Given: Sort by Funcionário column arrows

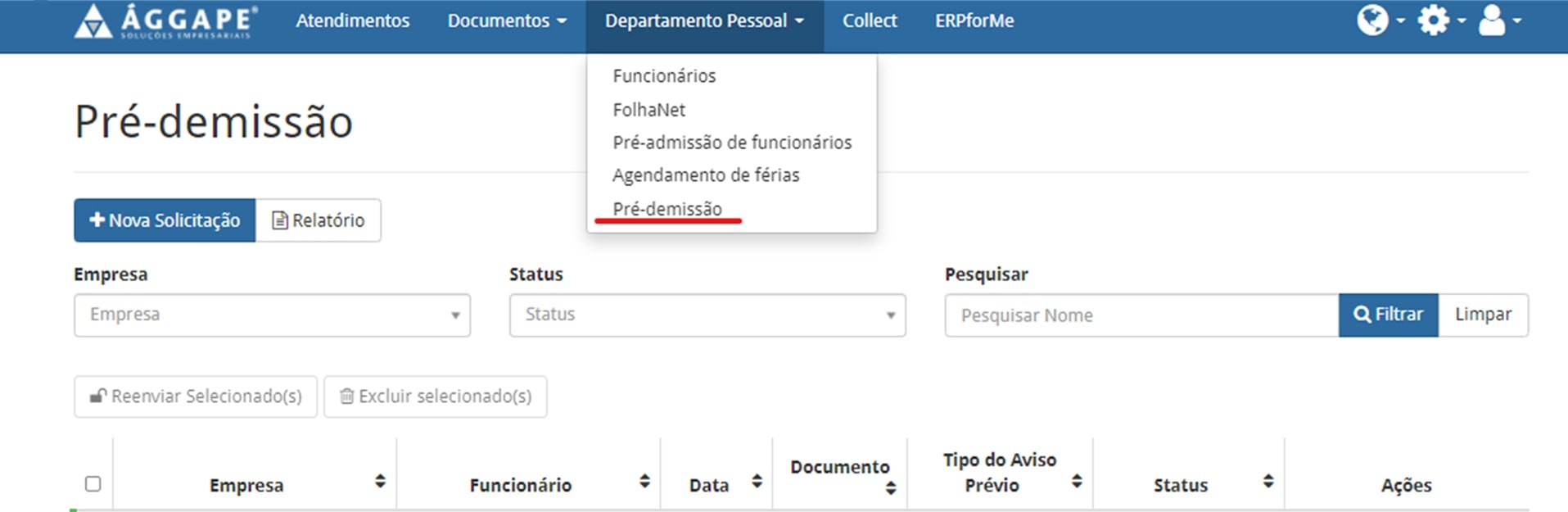Looking at the screenshot, I should 644,481.
